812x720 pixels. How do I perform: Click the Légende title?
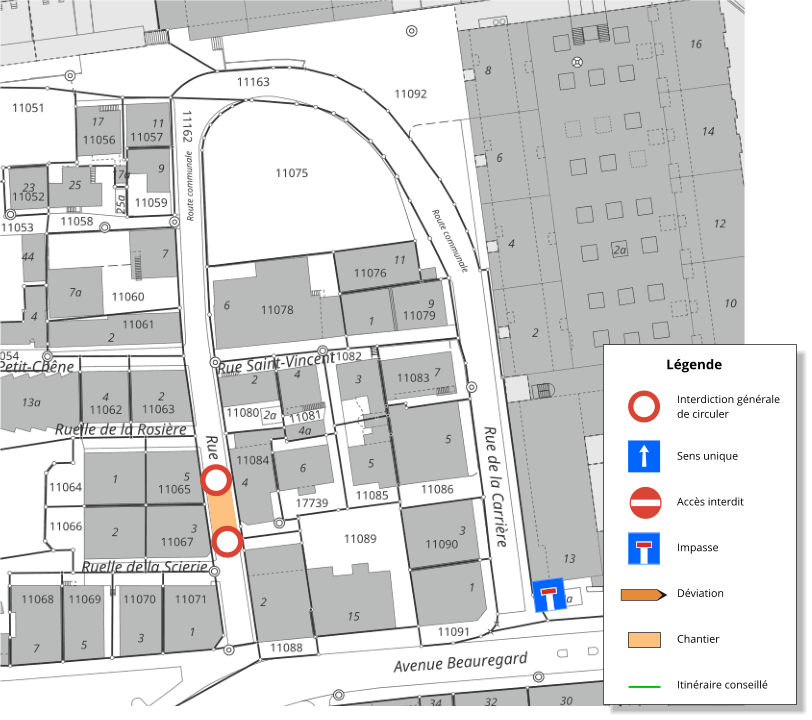pos(694,365)
